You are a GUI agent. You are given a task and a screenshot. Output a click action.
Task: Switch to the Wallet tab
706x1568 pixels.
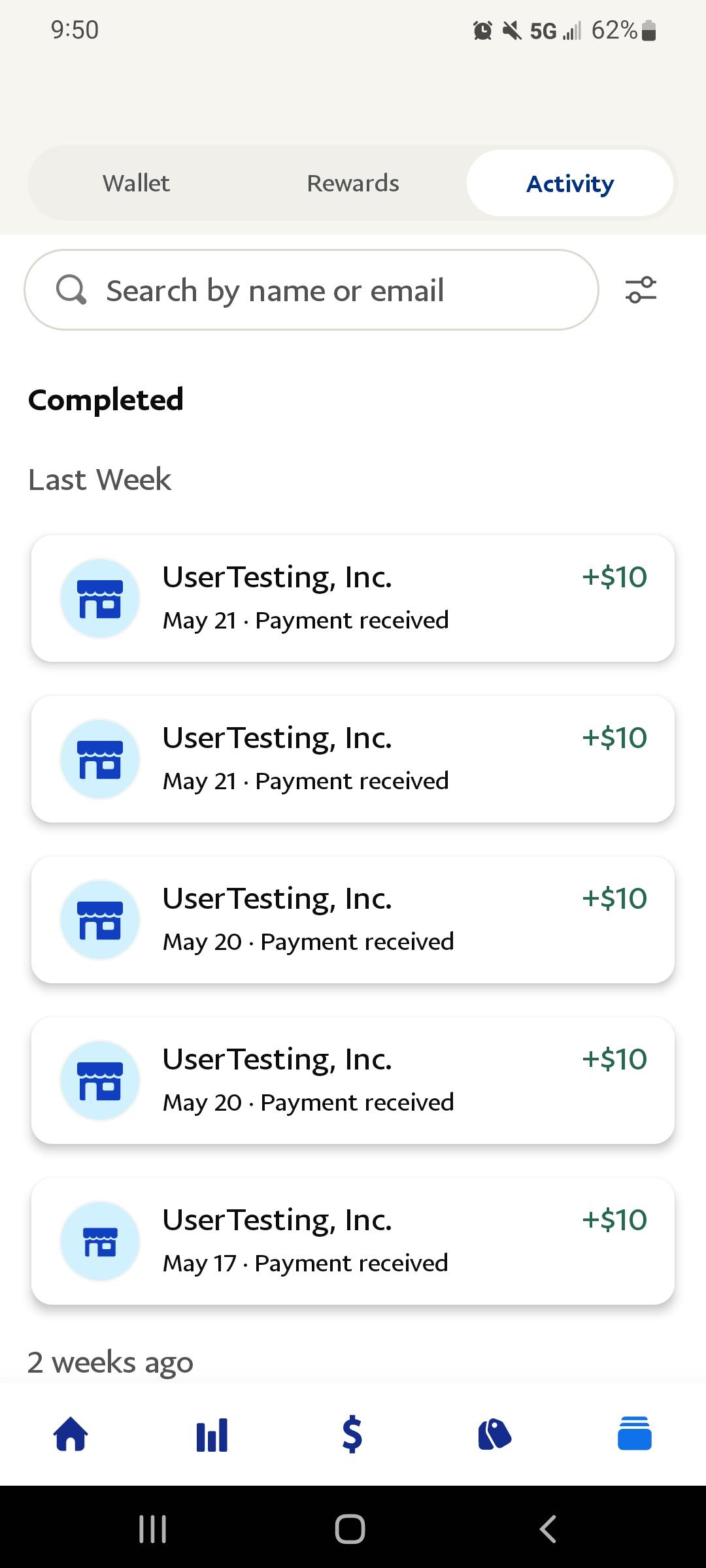[136, 184]
